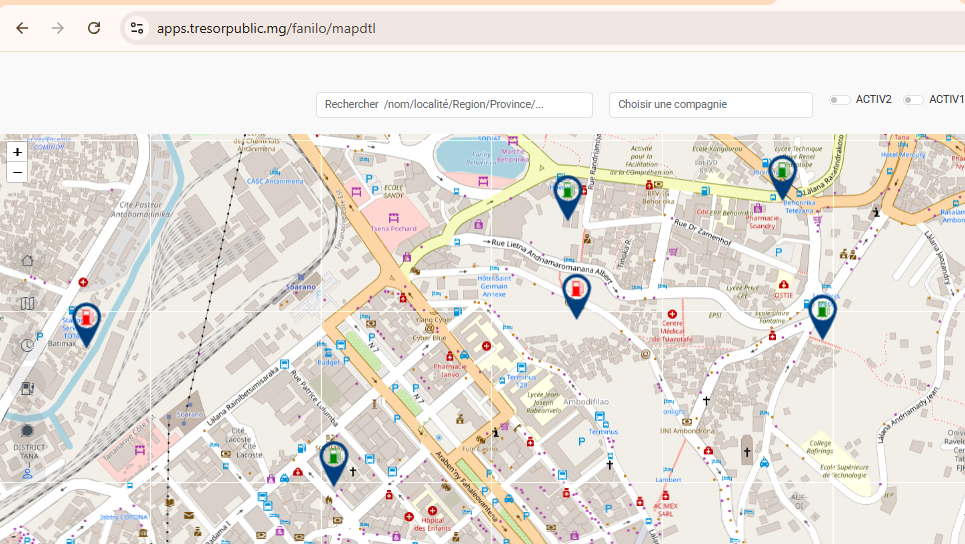Click the Centre Médical de Tsiazotafo label
Screen dimensions: 965x544
coord(672,331)
